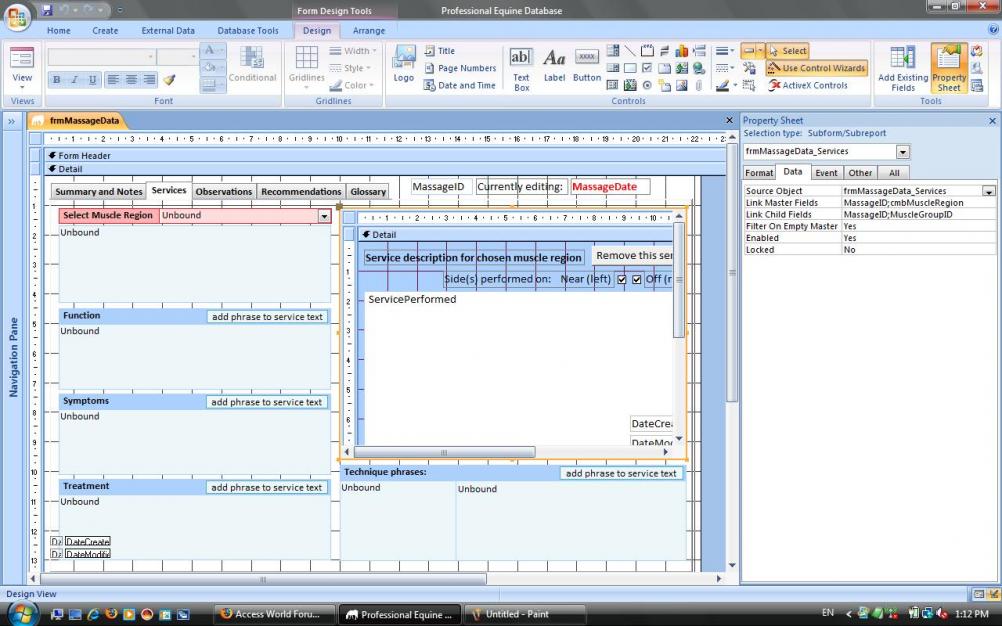Expand the Gridlines dropdown
Viewport: 1002px width, 626px height.
pos(306,88)
